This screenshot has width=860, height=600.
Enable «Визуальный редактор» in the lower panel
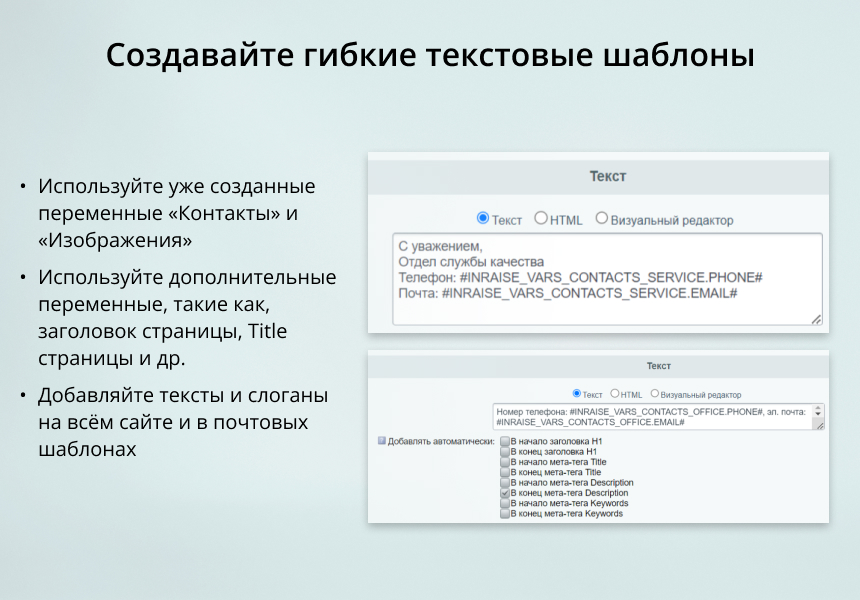[654, 393]
